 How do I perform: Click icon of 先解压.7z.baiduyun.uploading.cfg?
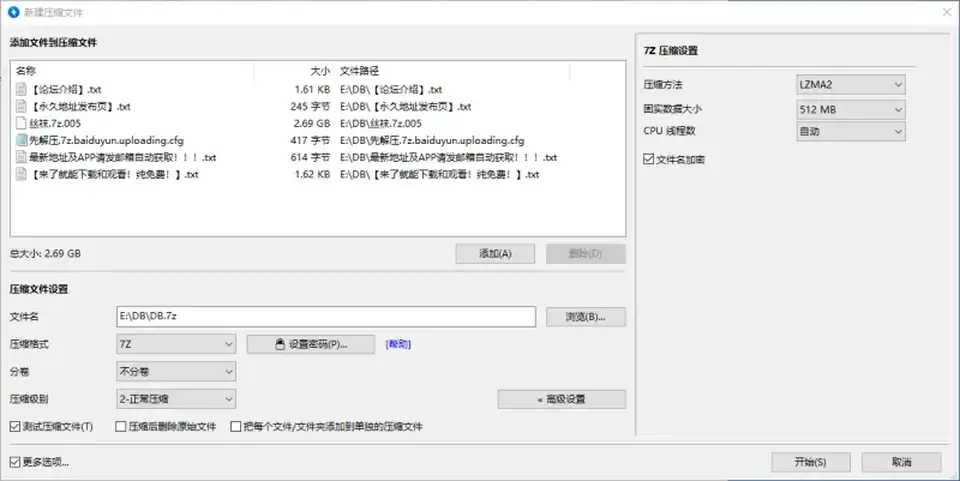pyautogui.click(x=21, y=140)
